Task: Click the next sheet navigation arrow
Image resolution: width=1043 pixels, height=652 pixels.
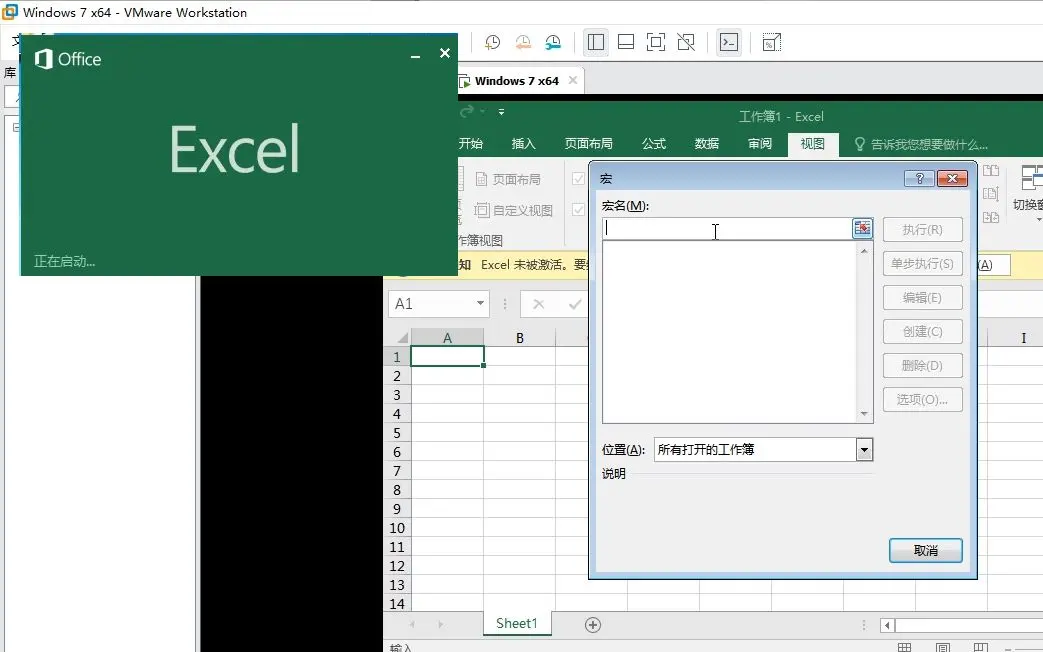Action: [x=440, y=624]
